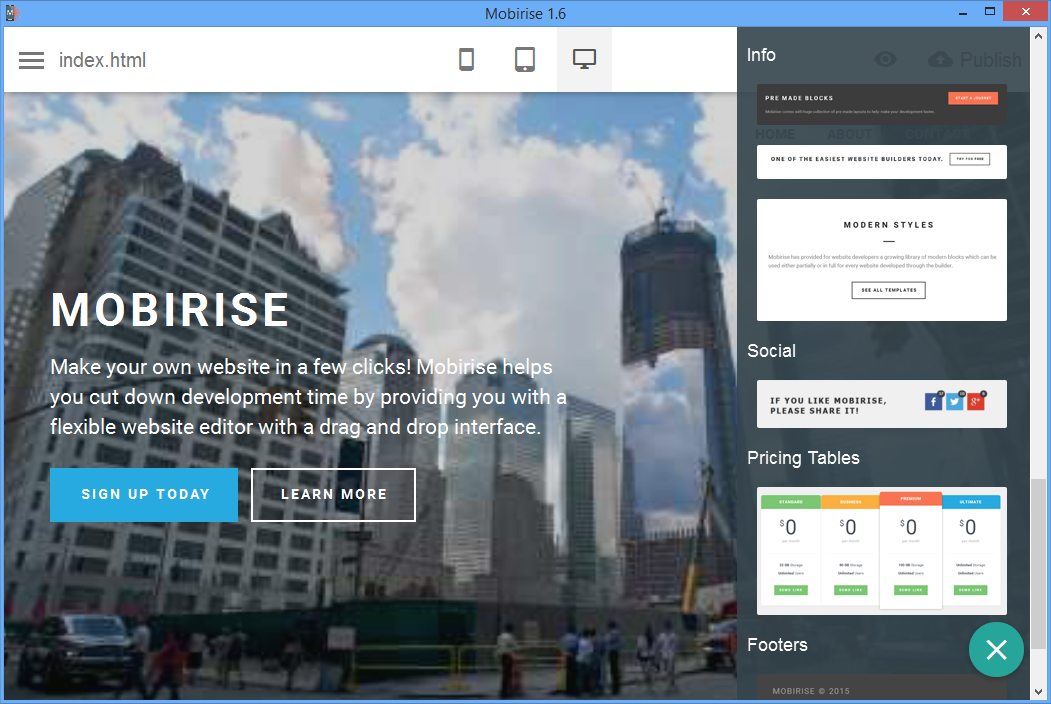Select the 'One of the easiest website builders' block
The image size is (1051, 704).
point(881,162)
